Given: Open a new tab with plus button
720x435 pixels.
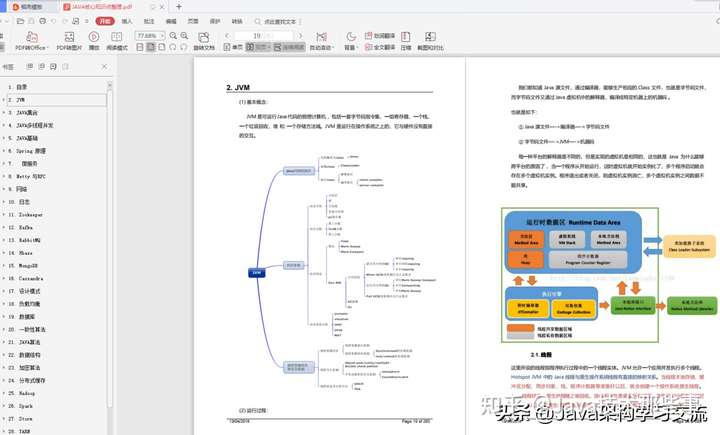Looking at the screenshot, I should coord(179,7).
